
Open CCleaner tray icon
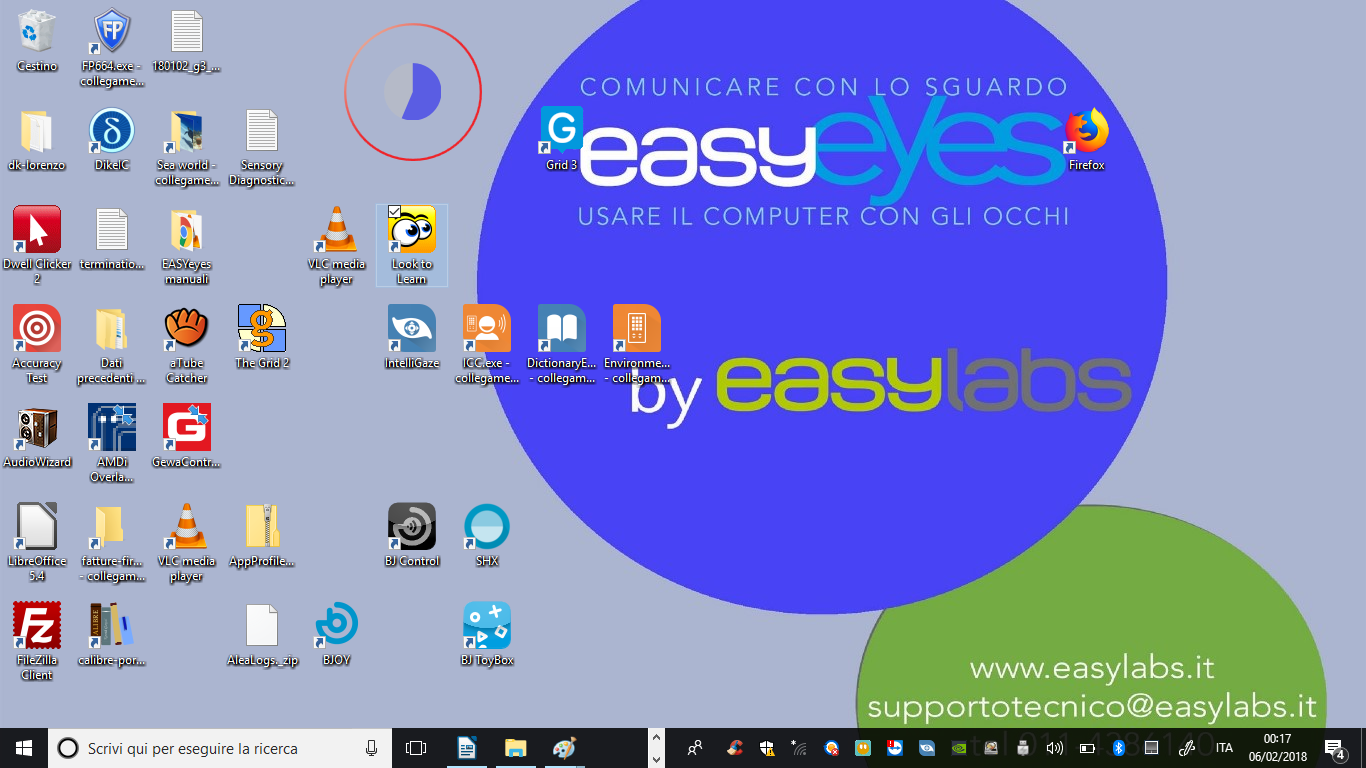click(x=735, y=748)
